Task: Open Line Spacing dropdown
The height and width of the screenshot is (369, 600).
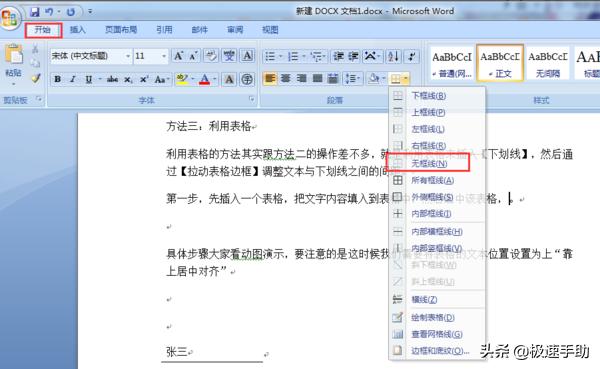Action: (352, 79)
